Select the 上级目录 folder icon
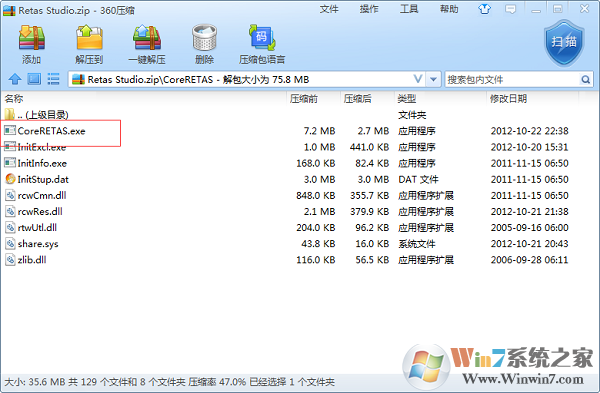Image resolution: width=600 pixels, height=393 pixels. (x=10, y=114)
